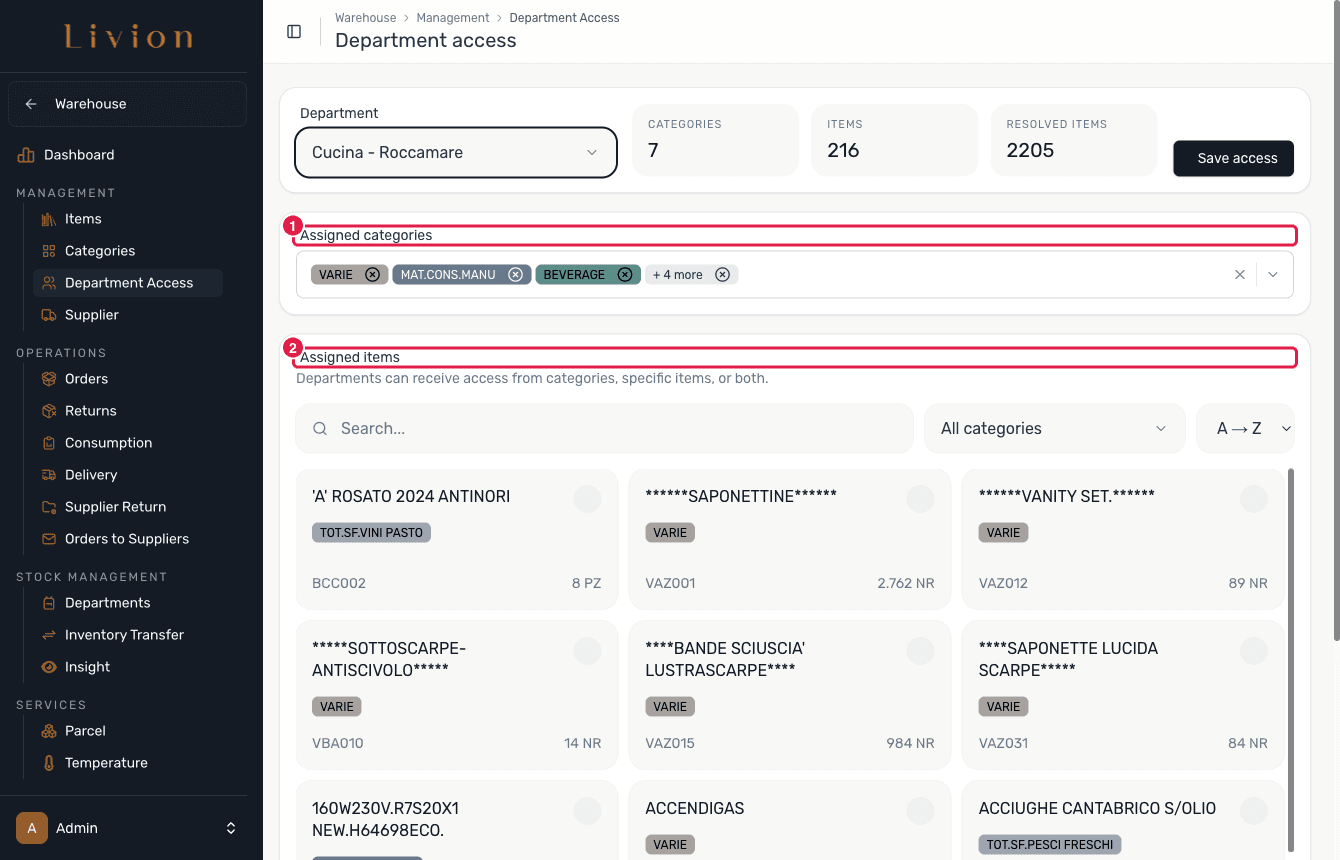Click the Warehouse breadcrumb link
The height and width of the screenshot is (860, 1340).
[366, 18]
